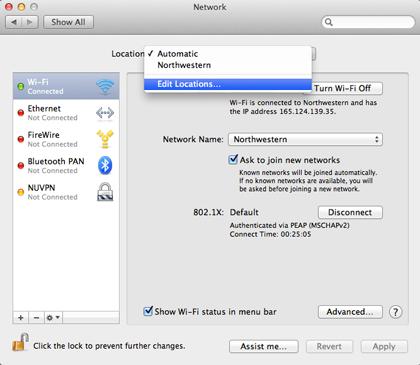Select NUVPN service in list
420x365 pixels.
66,192
